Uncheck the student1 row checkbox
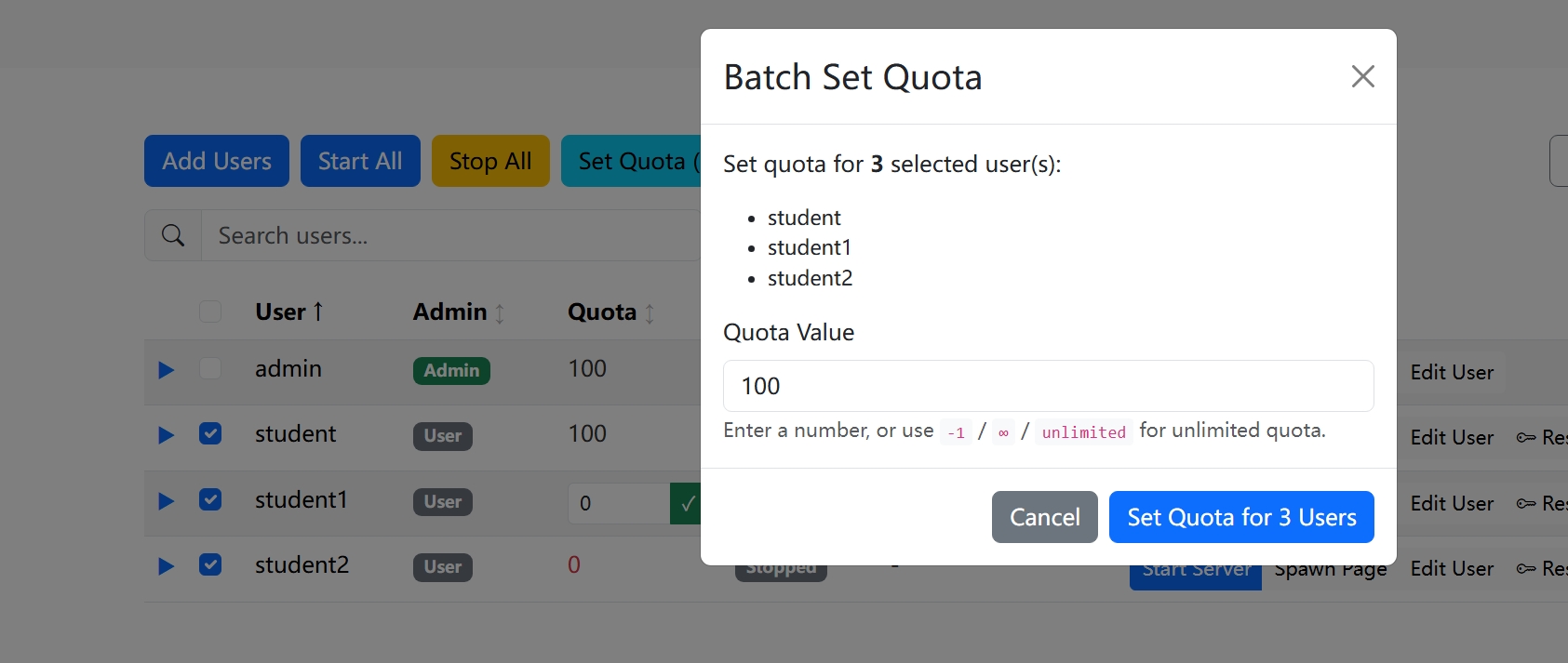Viewport: 1568px width, 663px height. [210, 499]
